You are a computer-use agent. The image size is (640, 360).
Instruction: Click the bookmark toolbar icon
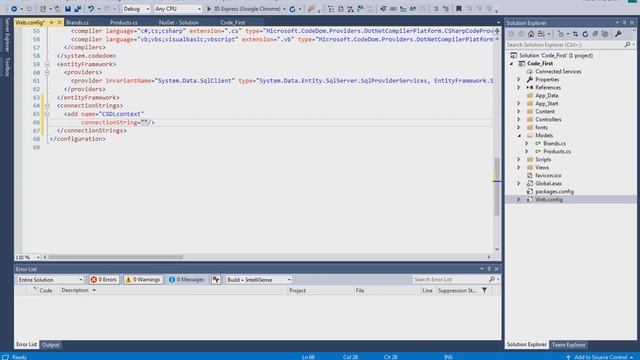[x=458, y=9]
